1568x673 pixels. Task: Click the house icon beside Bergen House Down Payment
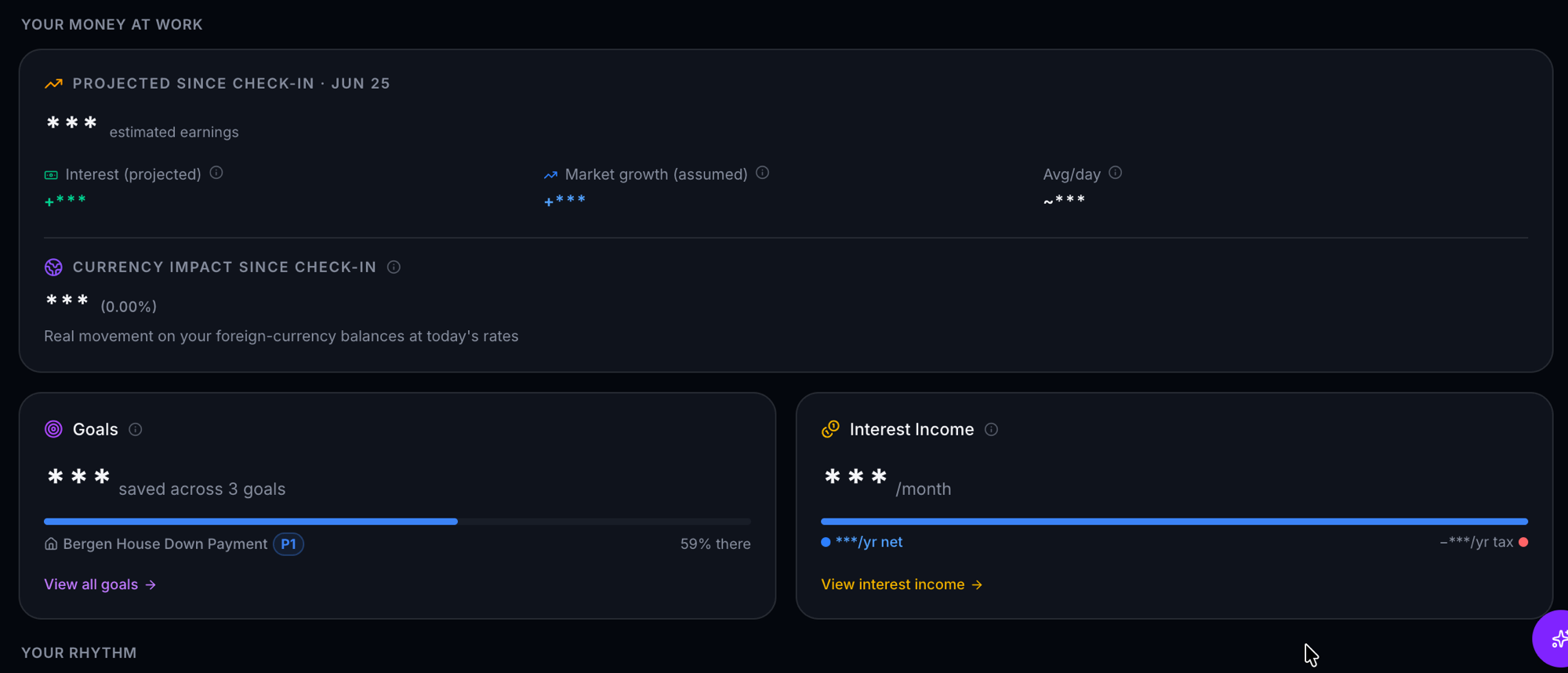51,544
